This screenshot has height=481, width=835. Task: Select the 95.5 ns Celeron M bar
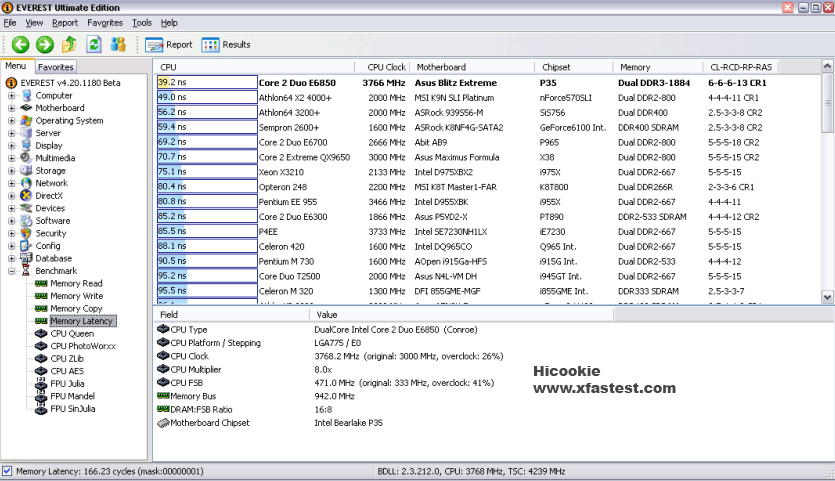(207, 291)
